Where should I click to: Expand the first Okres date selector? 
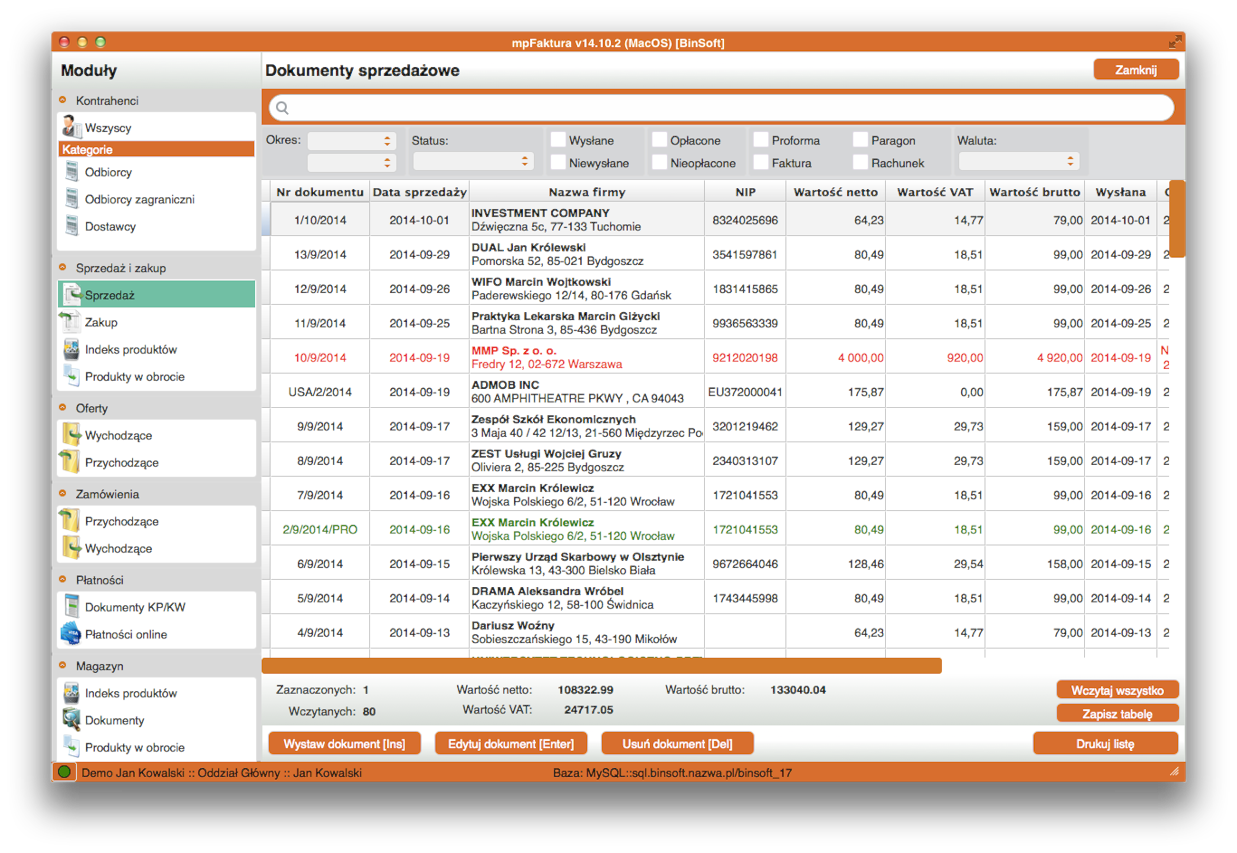(351, 141)
